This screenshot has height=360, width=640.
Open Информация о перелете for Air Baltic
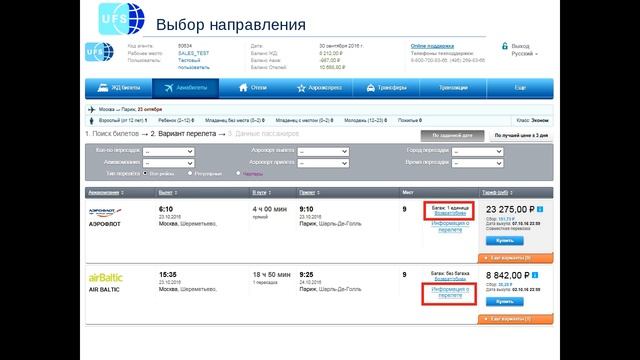click(x=450, y=292)
